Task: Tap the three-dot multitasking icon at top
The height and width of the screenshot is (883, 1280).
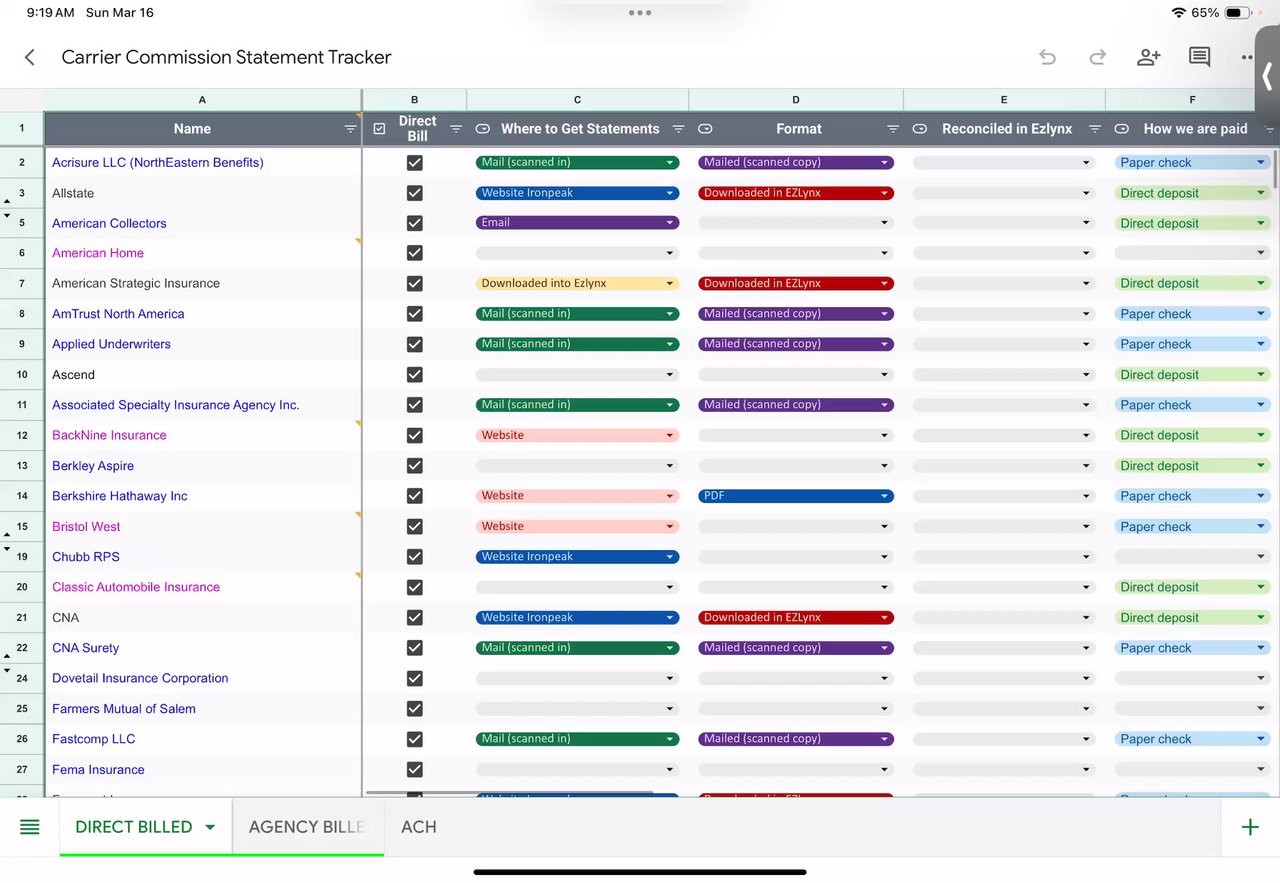Action: [640, 13]
